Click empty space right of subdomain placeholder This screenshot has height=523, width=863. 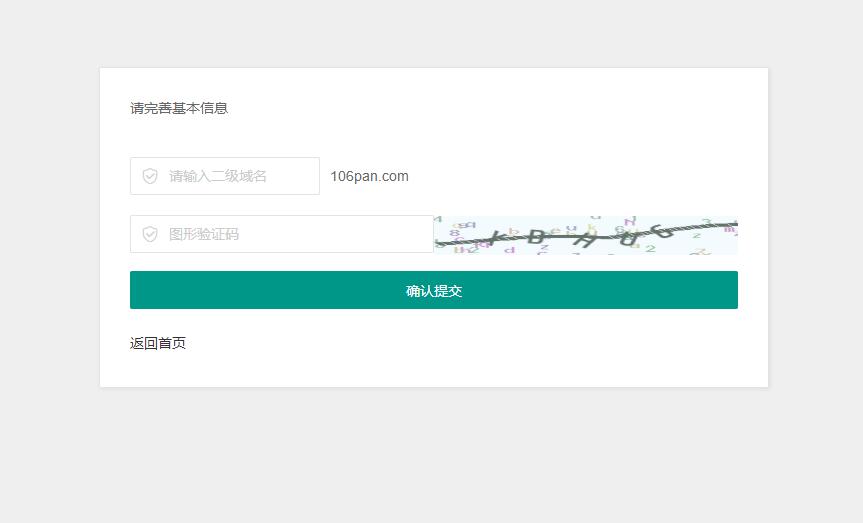pyautogui.click(x=295, y=176)
